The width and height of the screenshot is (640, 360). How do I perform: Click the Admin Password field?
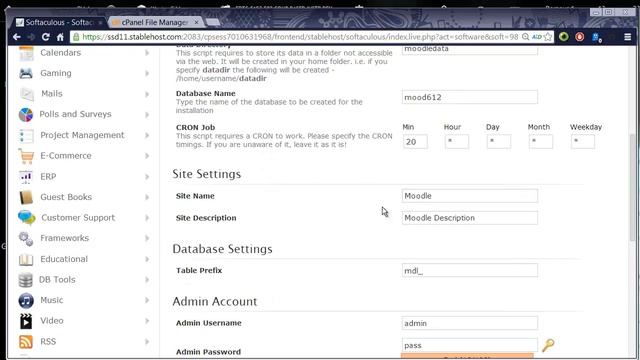click(469, 345)
